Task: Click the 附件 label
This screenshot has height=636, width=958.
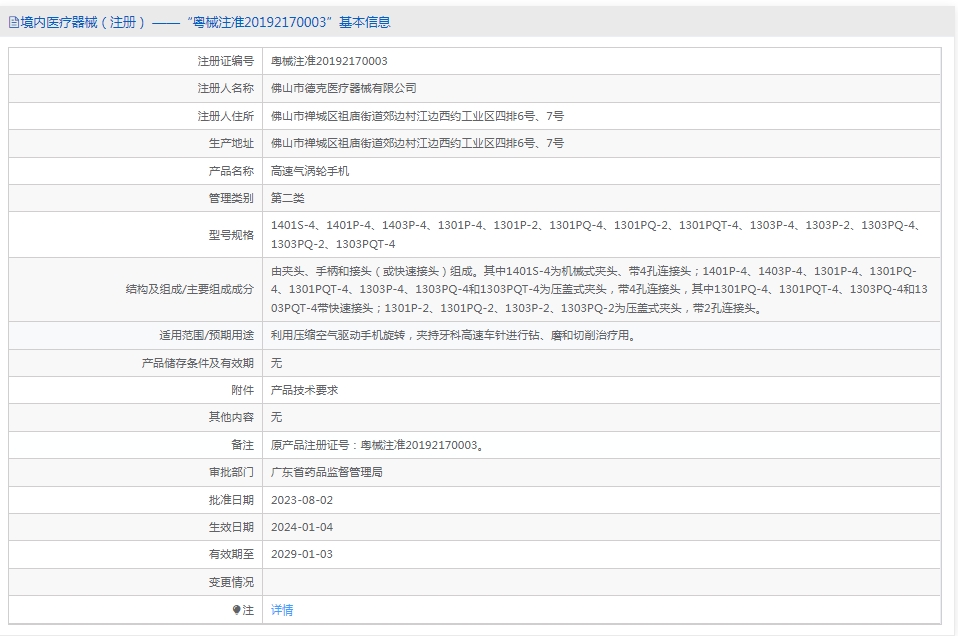Action: coord(243,390)
